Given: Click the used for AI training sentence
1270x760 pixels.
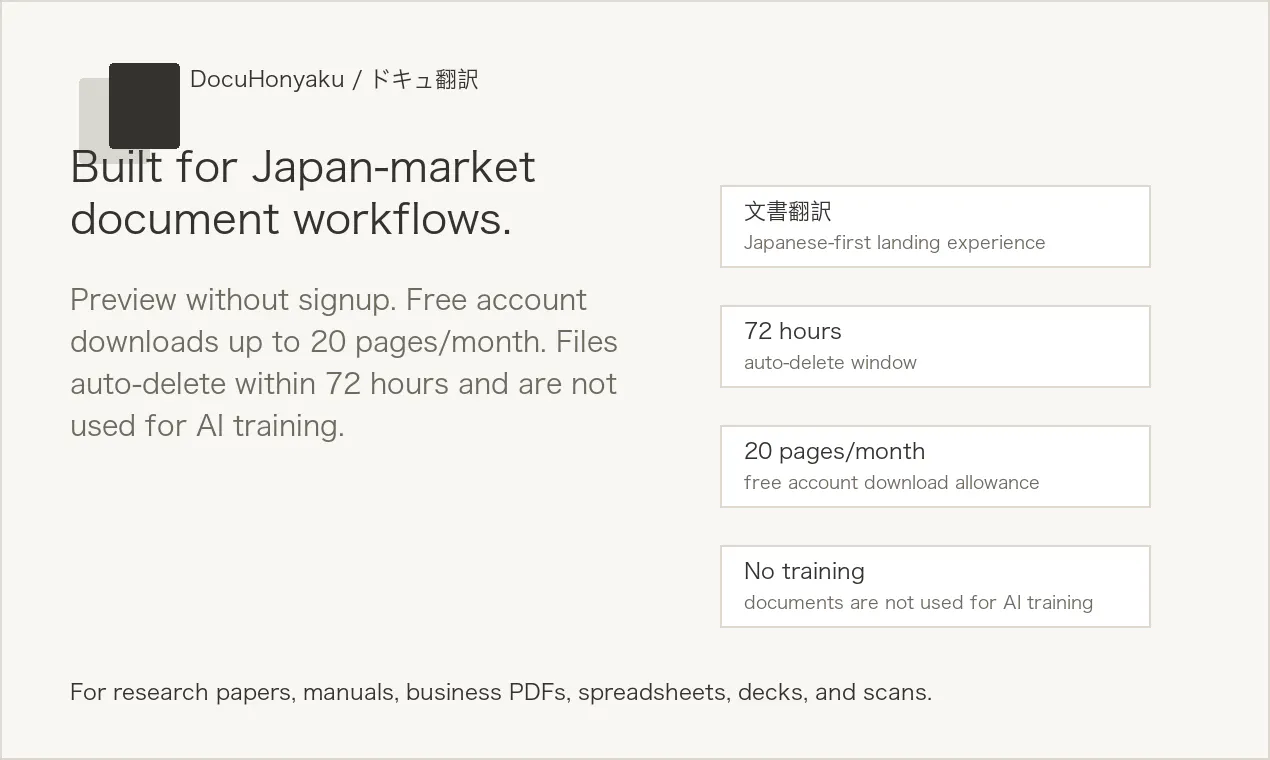Looking at the screenshot, I should (x=207, y=426).
